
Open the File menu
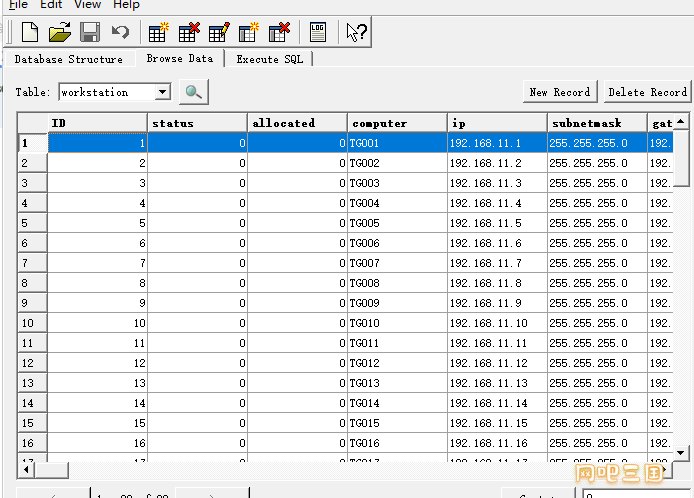tap(18, 4)
